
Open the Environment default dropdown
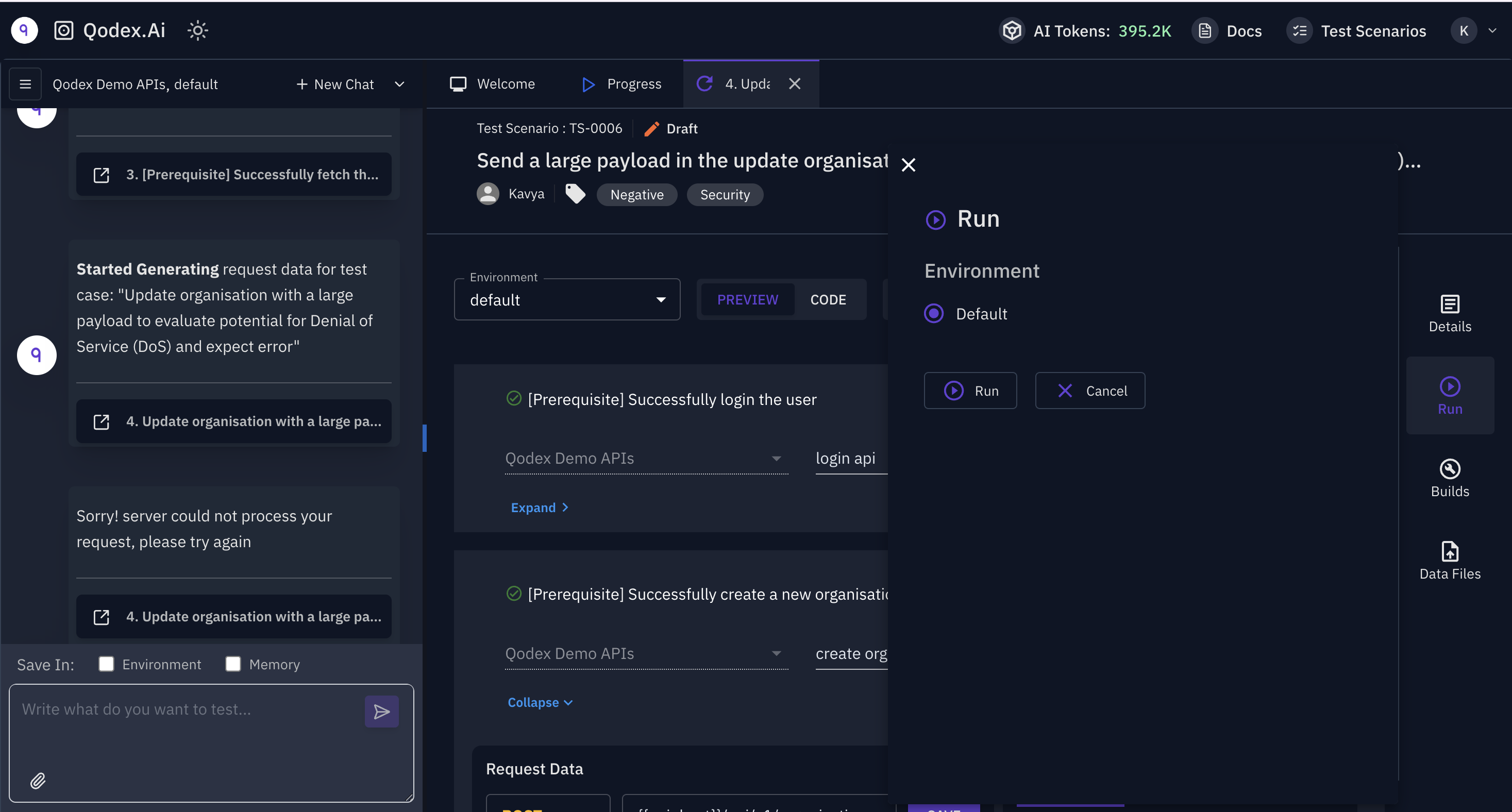tap(567, 299)
